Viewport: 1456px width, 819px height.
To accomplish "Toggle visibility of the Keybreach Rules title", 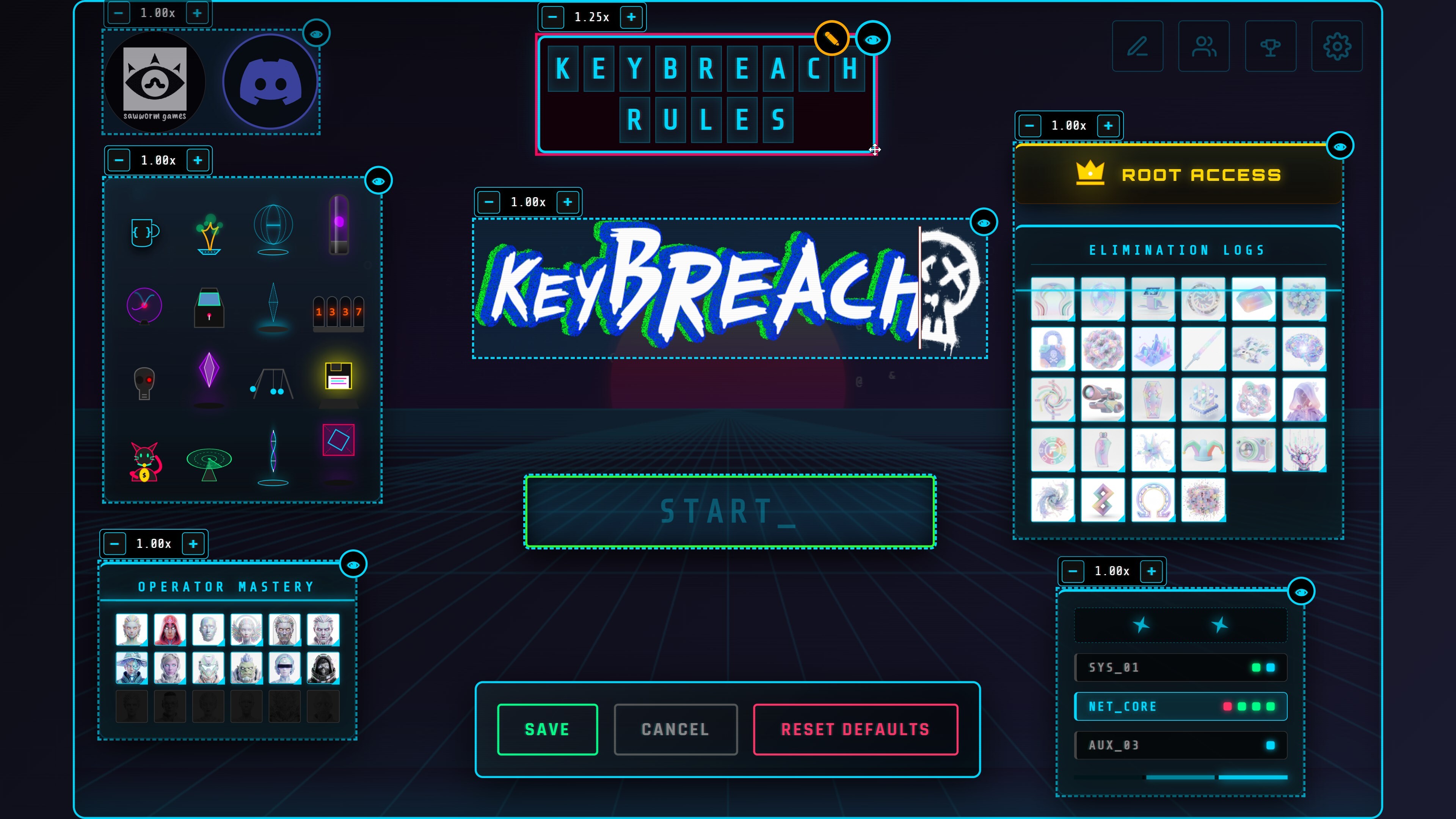I will tap(873, 39).
